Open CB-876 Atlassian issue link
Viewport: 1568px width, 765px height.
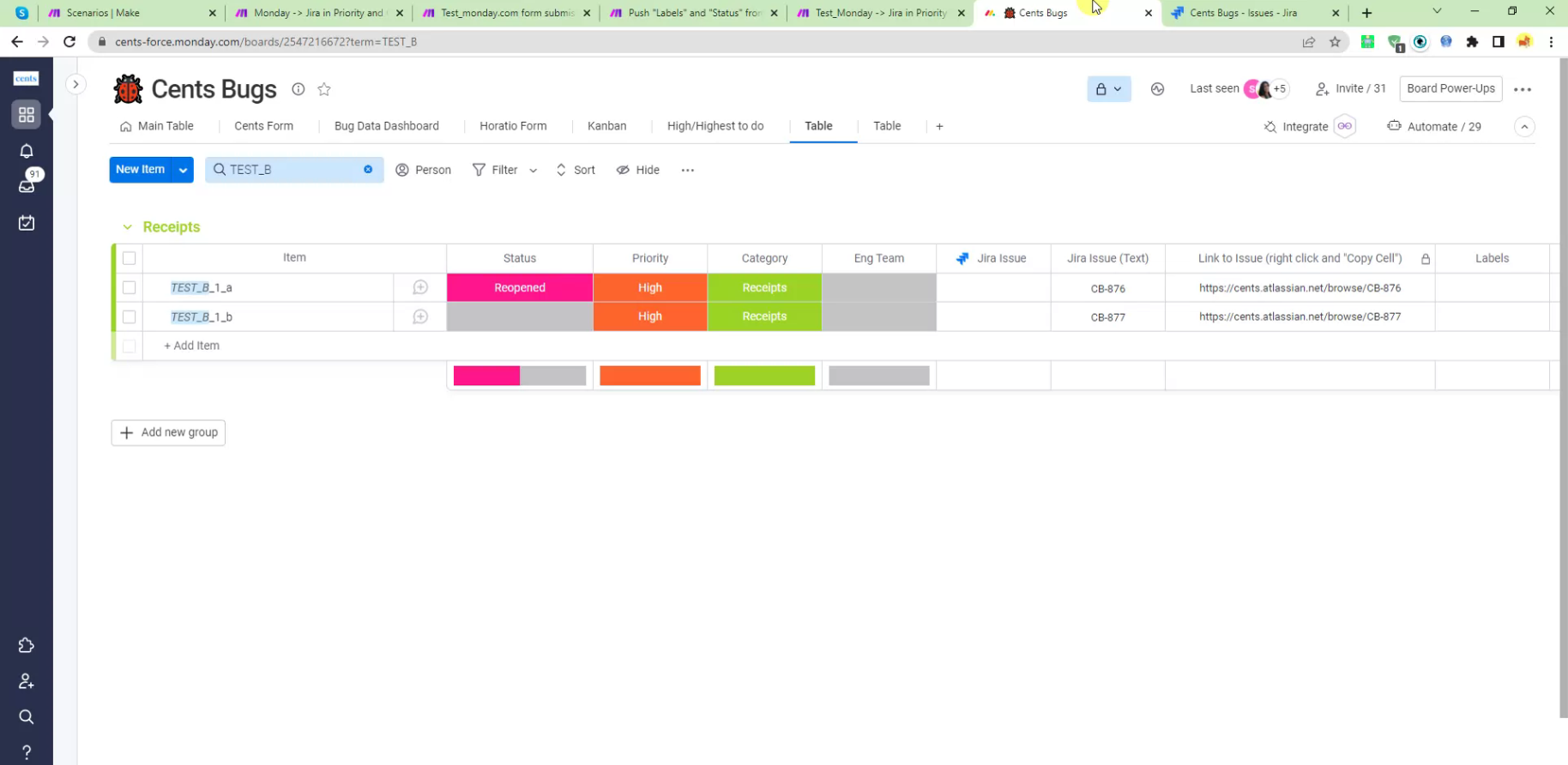[1300, 288]
